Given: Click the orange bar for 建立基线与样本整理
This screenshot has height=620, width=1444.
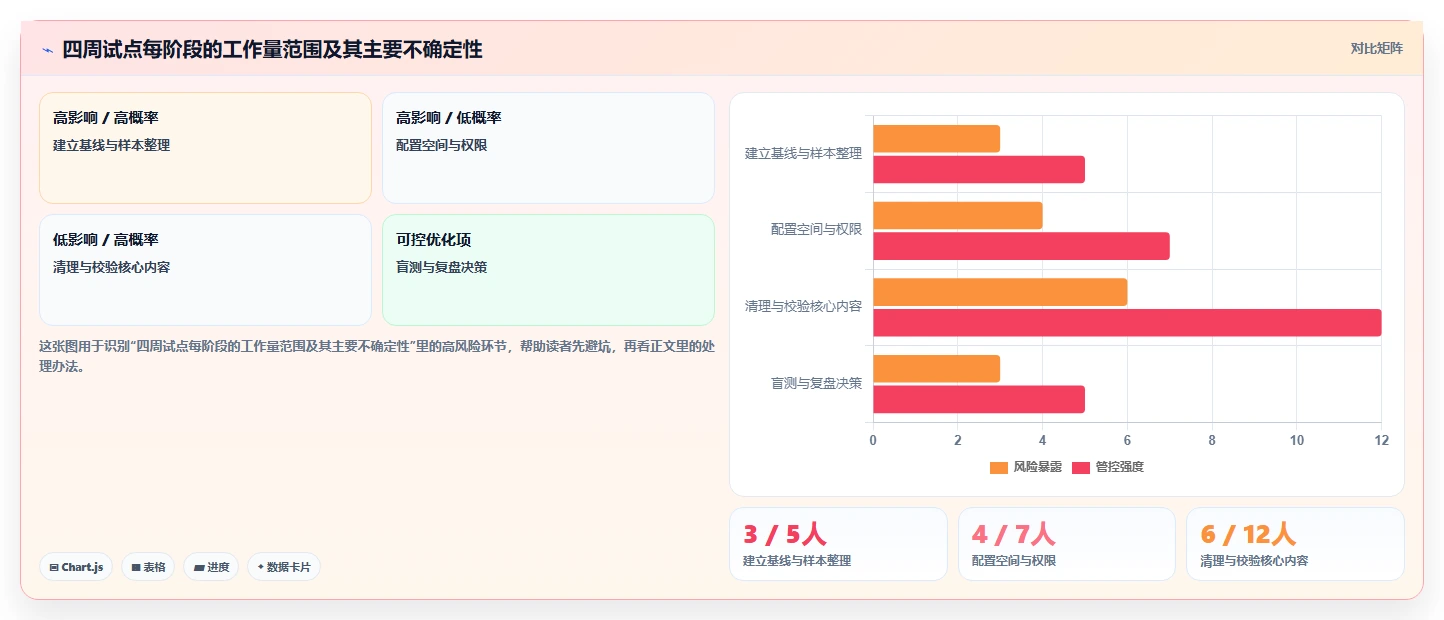Looking at the screenshot, I should pos(936,139).
